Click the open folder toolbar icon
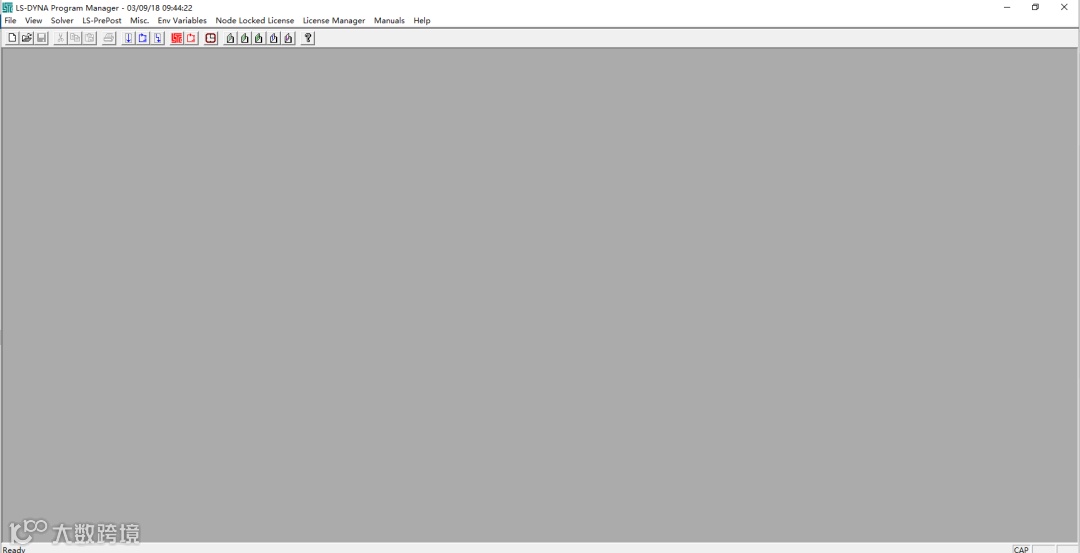 pos(27,38)
